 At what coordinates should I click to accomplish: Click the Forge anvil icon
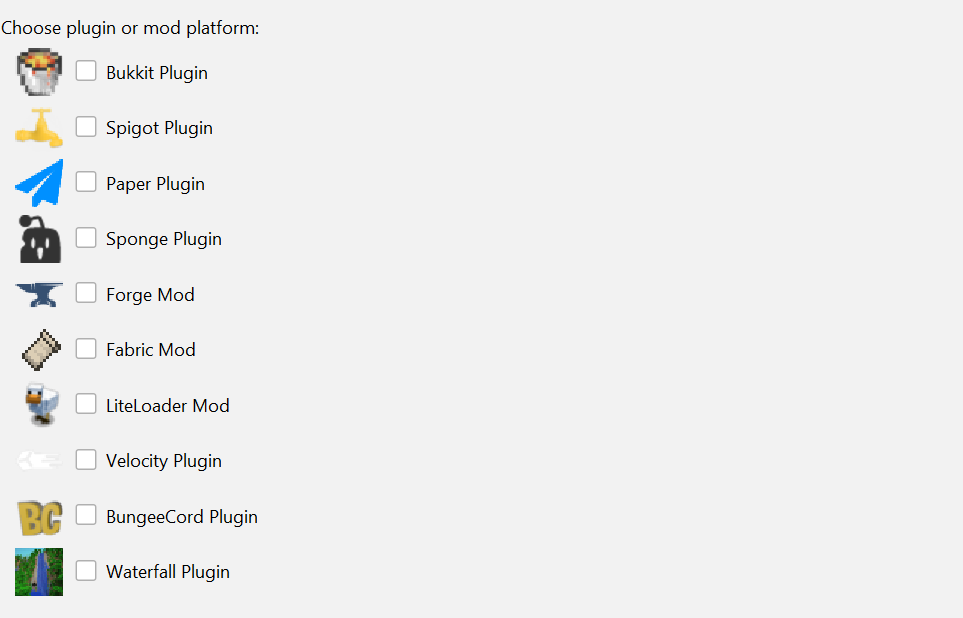(x=38, y=293)
